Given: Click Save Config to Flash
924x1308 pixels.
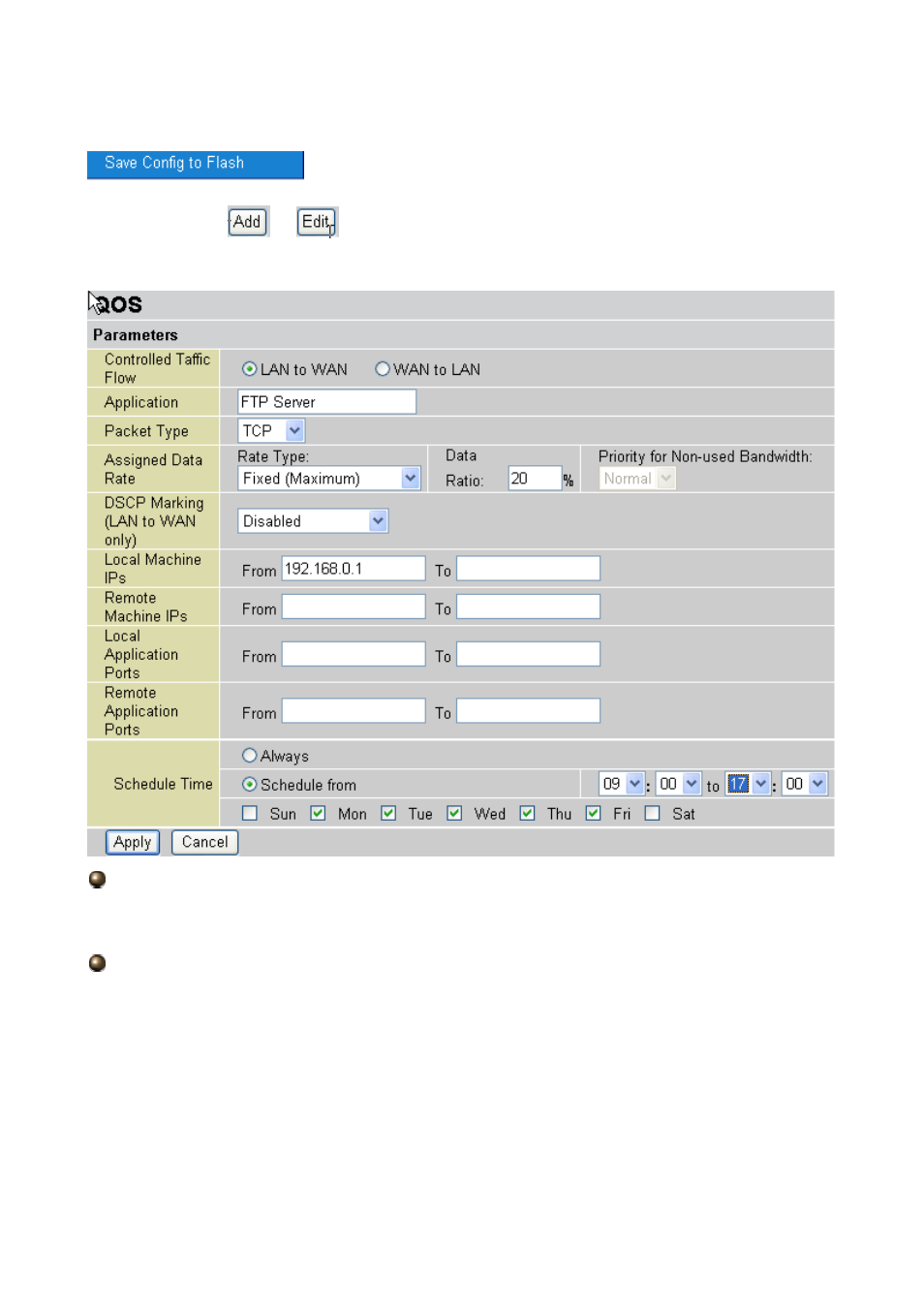Looking at the screenshot, I should 195,164.
